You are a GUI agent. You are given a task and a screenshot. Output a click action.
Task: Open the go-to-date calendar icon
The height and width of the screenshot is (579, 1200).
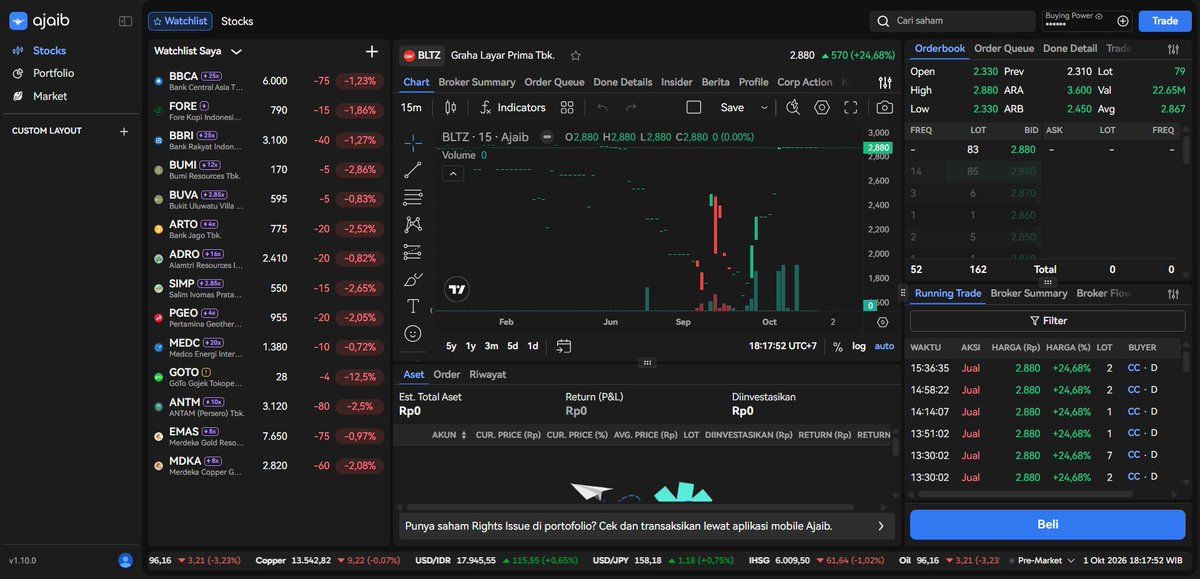[x=564, y=346]
